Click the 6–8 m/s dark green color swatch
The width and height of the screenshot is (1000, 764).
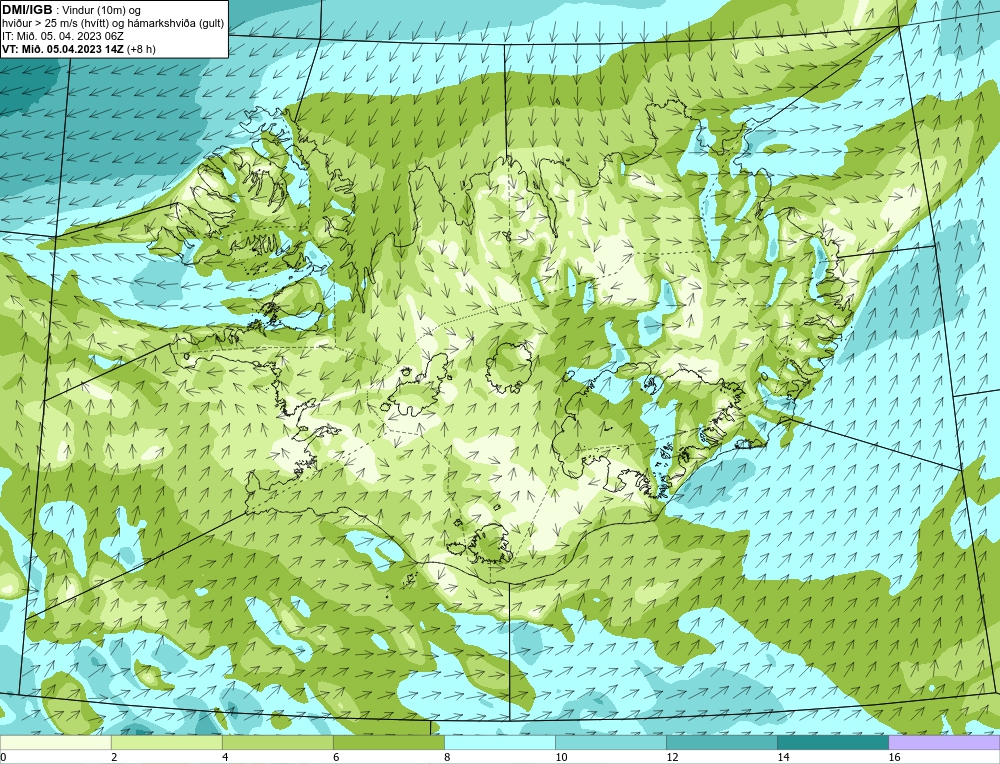388,743
